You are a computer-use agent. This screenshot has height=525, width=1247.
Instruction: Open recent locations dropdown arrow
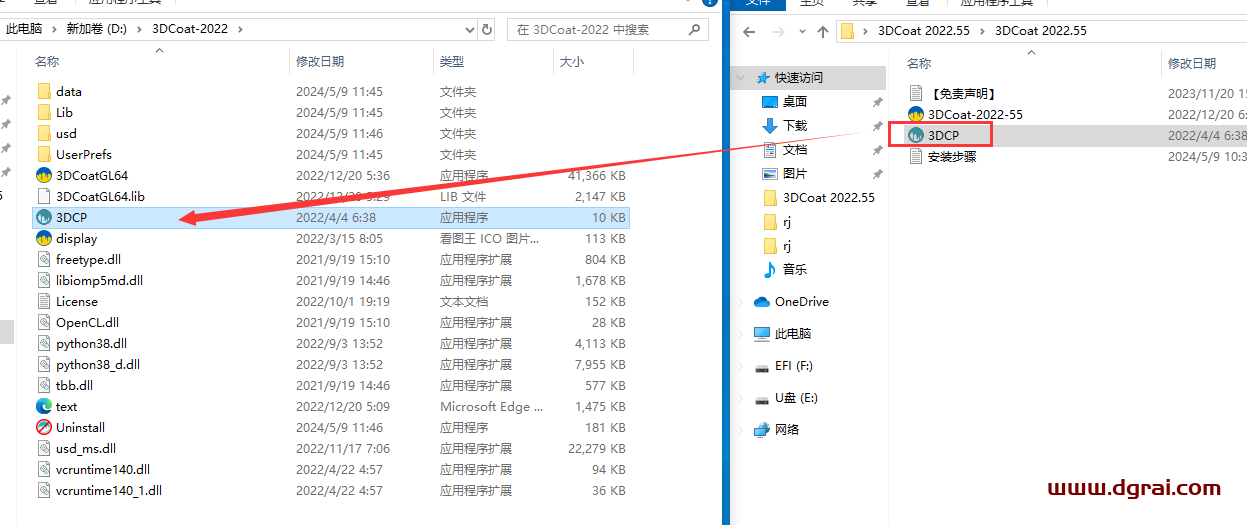click(x=800, y=31)
